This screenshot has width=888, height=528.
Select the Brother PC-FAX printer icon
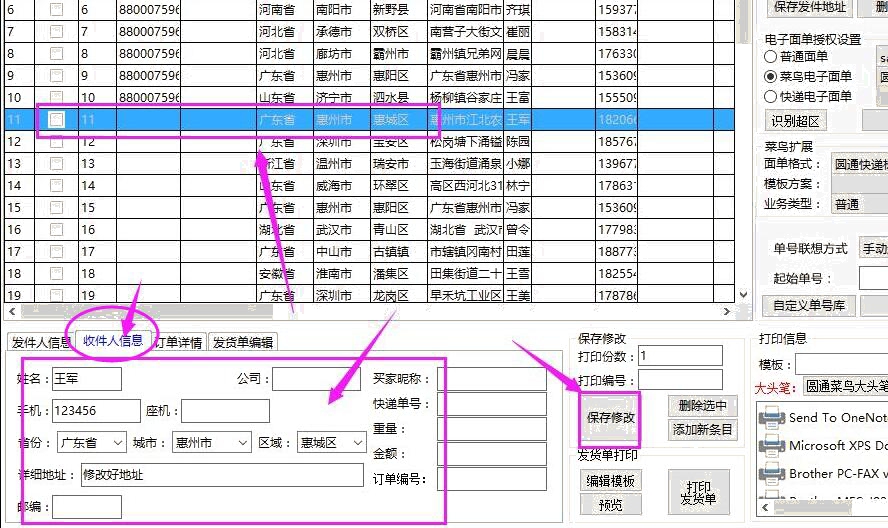pos(772,474)
